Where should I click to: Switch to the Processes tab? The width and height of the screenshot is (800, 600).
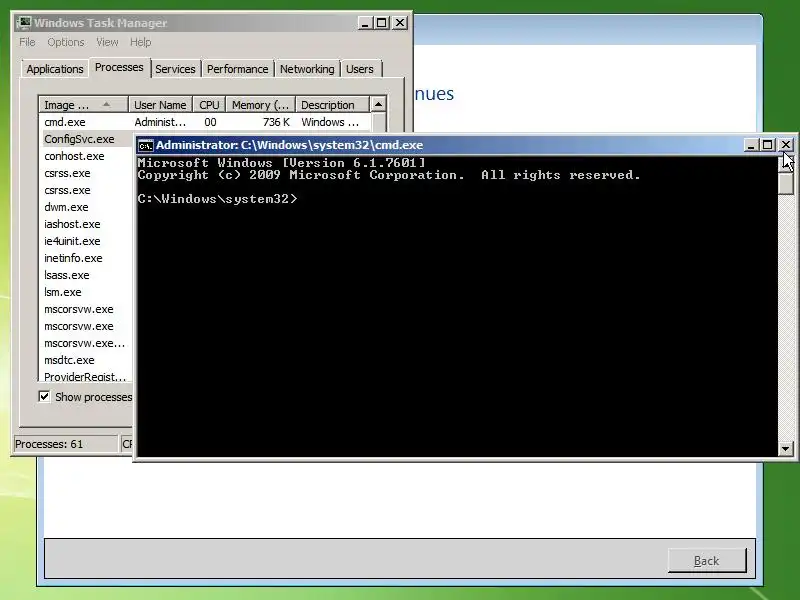(x=119, y=67)
